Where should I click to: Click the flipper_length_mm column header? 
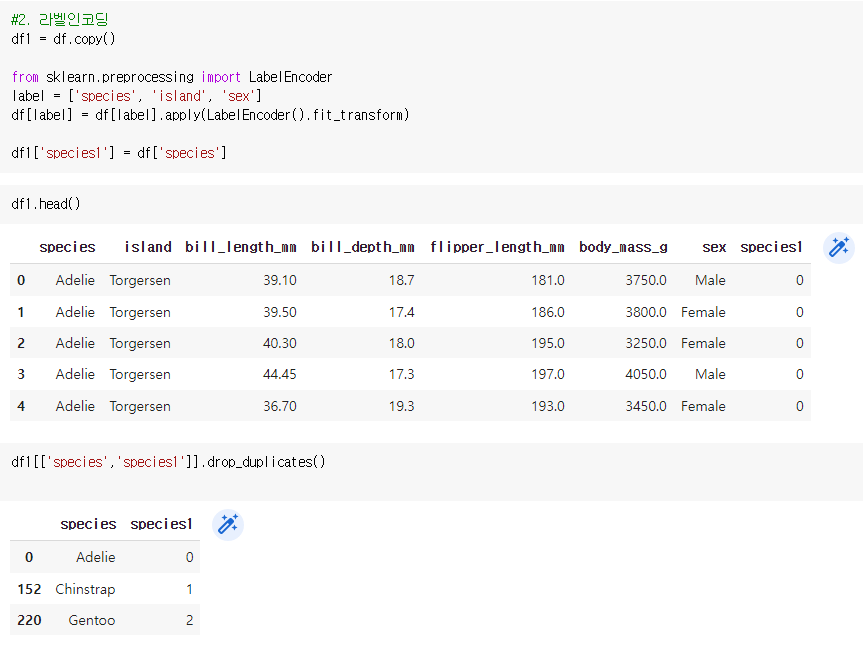[497, 247]
